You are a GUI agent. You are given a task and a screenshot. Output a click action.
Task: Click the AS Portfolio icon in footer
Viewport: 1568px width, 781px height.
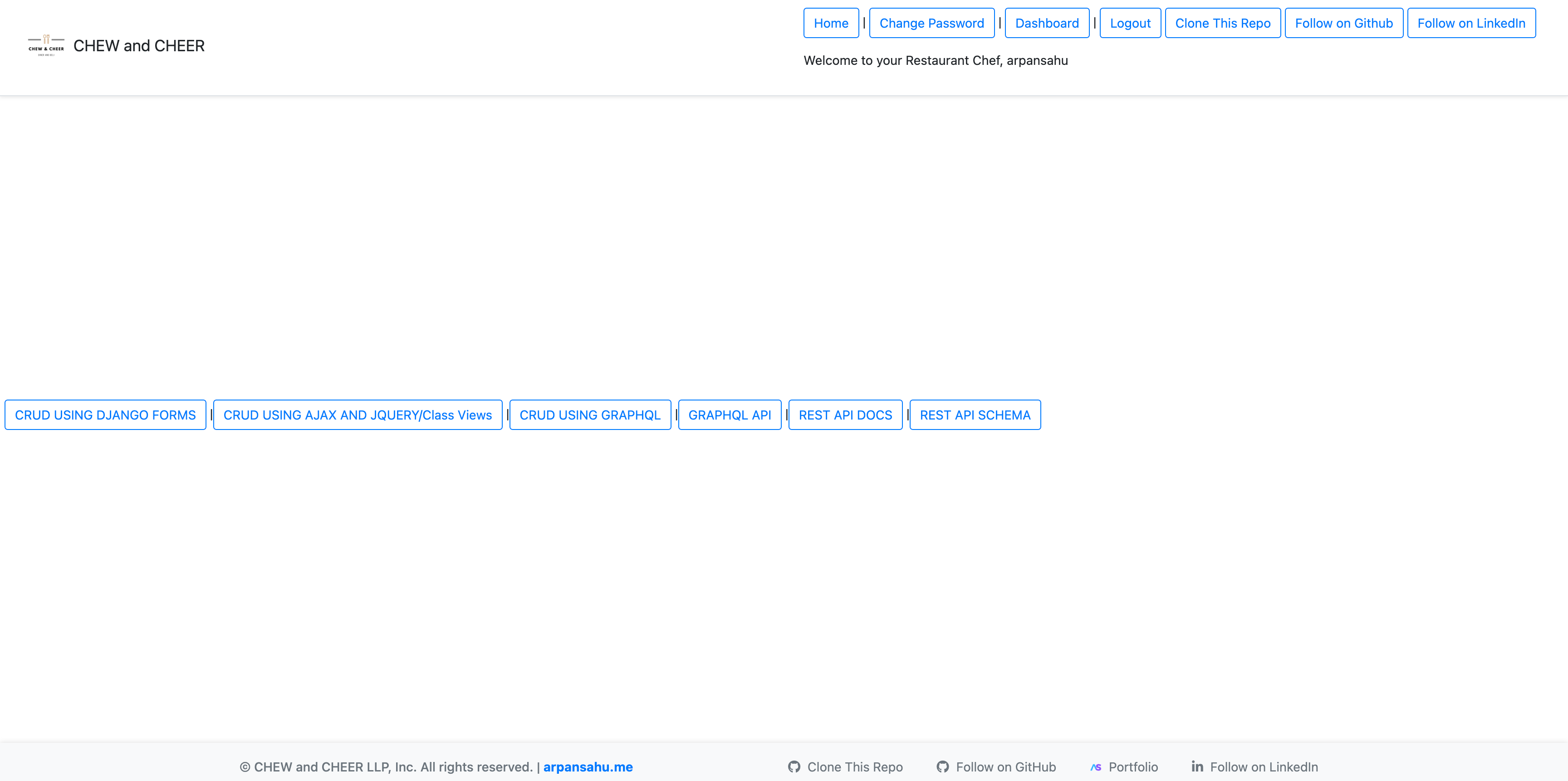coord(1096,767)
